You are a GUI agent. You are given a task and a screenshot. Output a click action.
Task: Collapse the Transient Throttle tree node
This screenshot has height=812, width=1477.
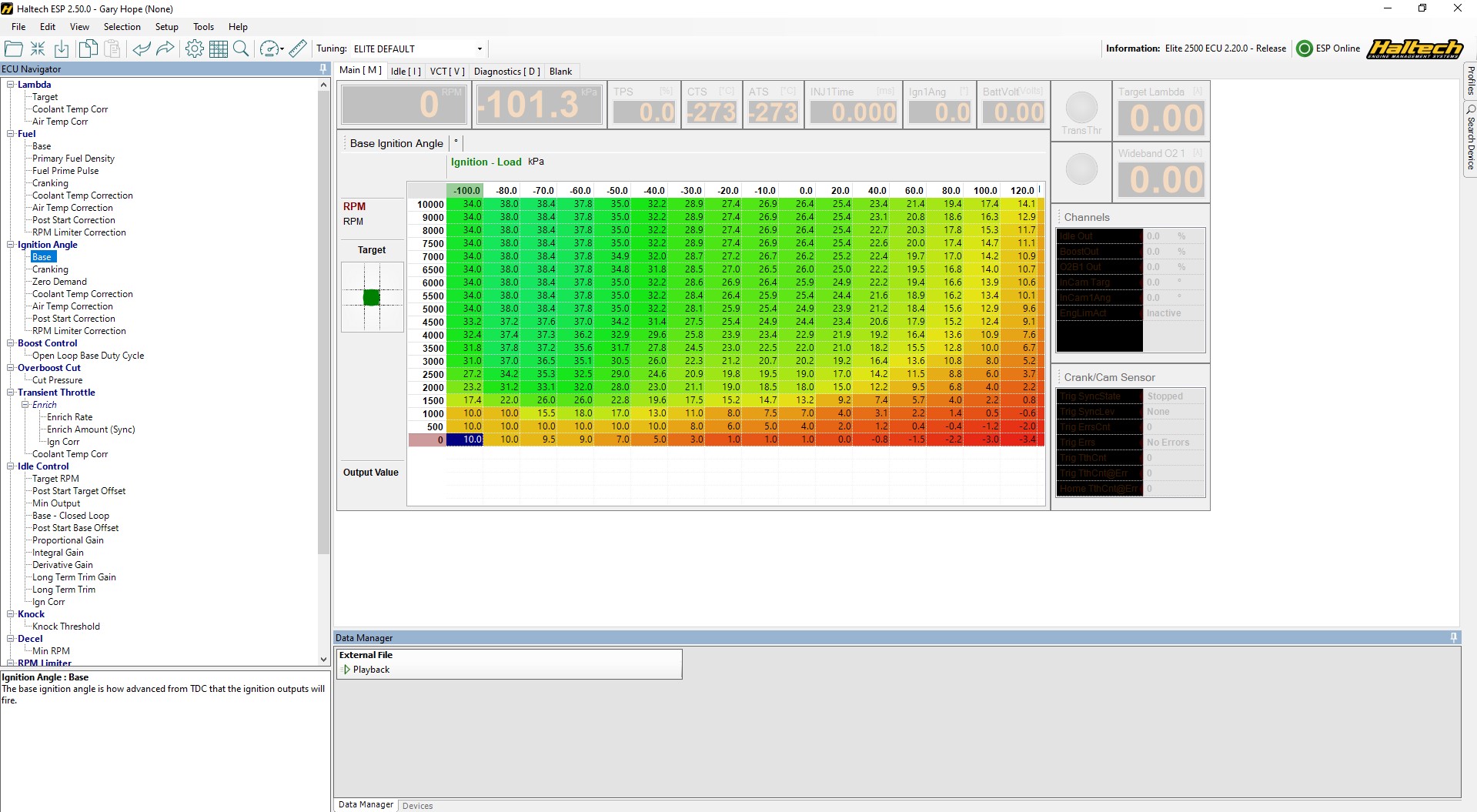(11, 393)
